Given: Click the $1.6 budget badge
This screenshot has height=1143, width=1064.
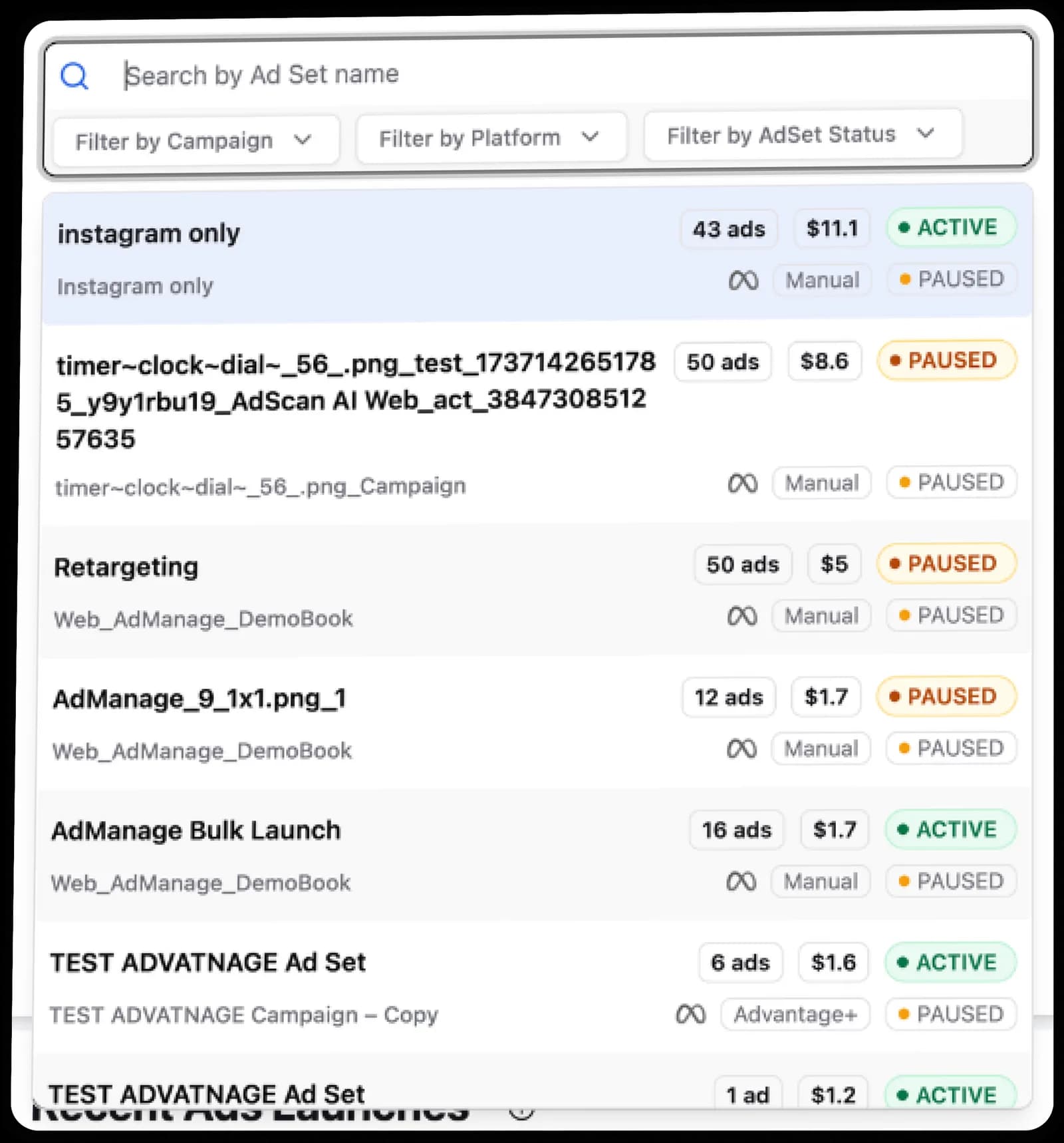Looking at the screenshot, I should point(834,962).
